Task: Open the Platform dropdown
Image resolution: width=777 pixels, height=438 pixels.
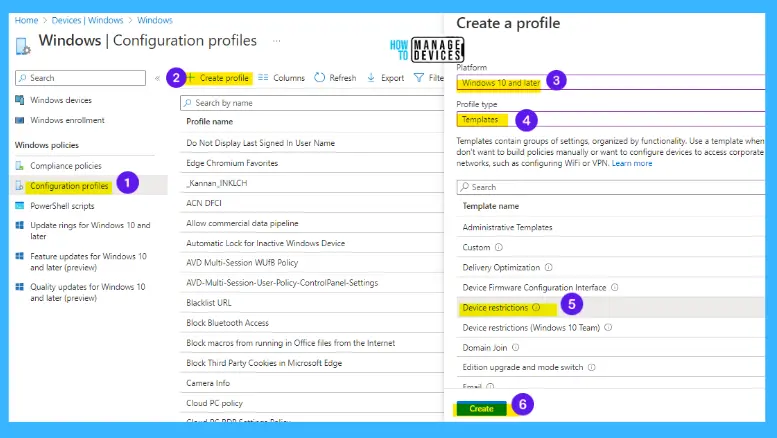Action: [610, 82]
